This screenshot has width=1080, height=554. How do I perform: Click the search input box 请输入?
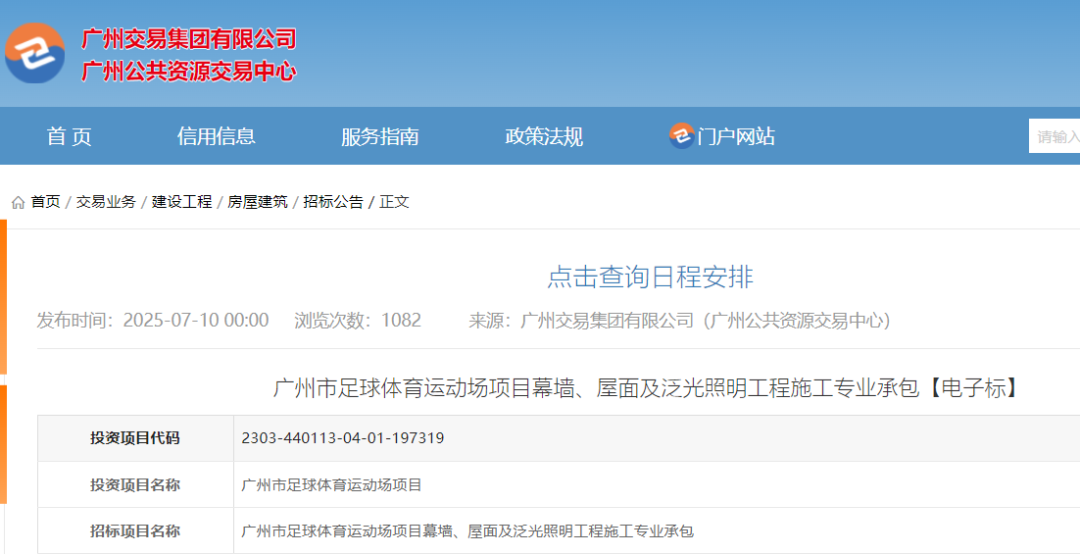pyautogui.click(x=1055, y=136)
